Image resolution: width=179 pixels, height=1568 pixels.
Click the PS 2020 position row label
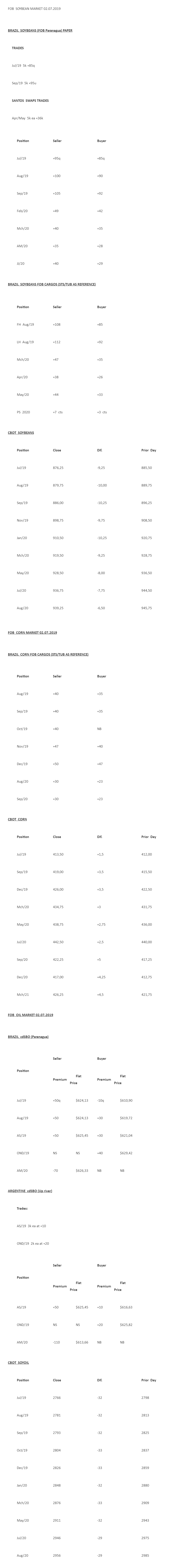23,412
